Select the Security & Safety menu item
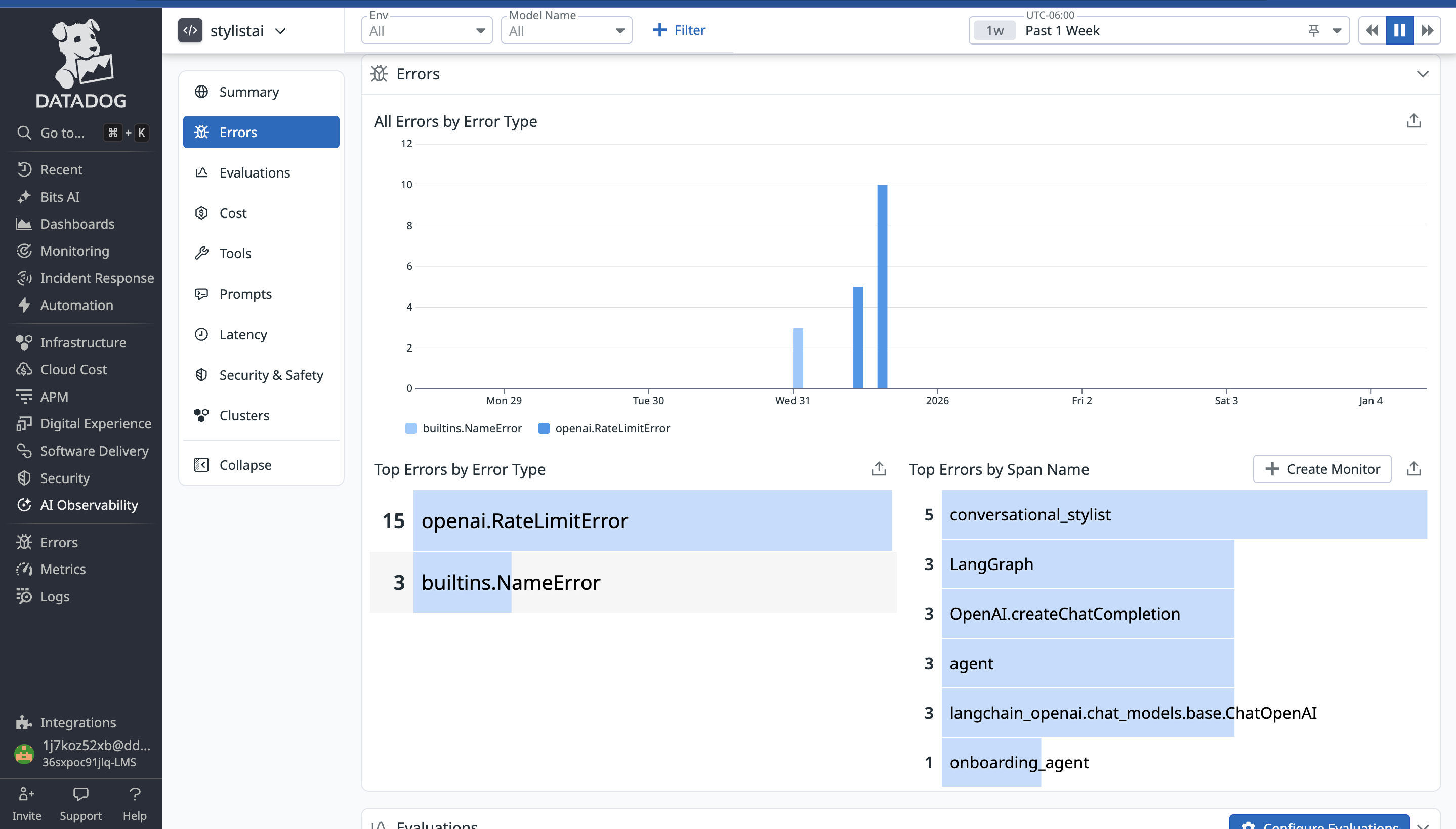Screen dimensions: 1456x829 click(x=271, y=375)
